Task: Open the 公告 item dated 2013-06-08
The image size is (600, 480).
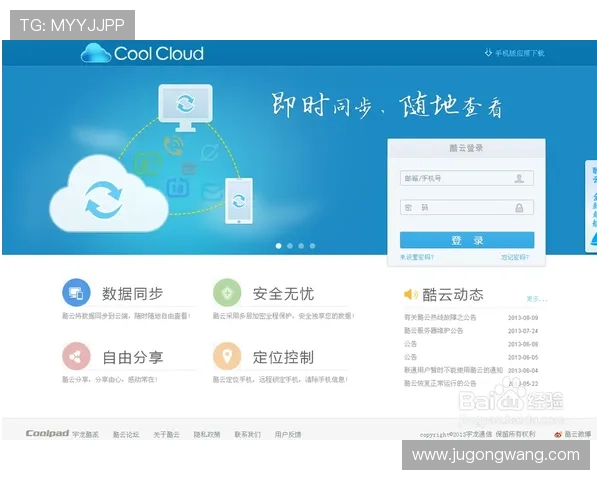Action: tap(410, 344)
